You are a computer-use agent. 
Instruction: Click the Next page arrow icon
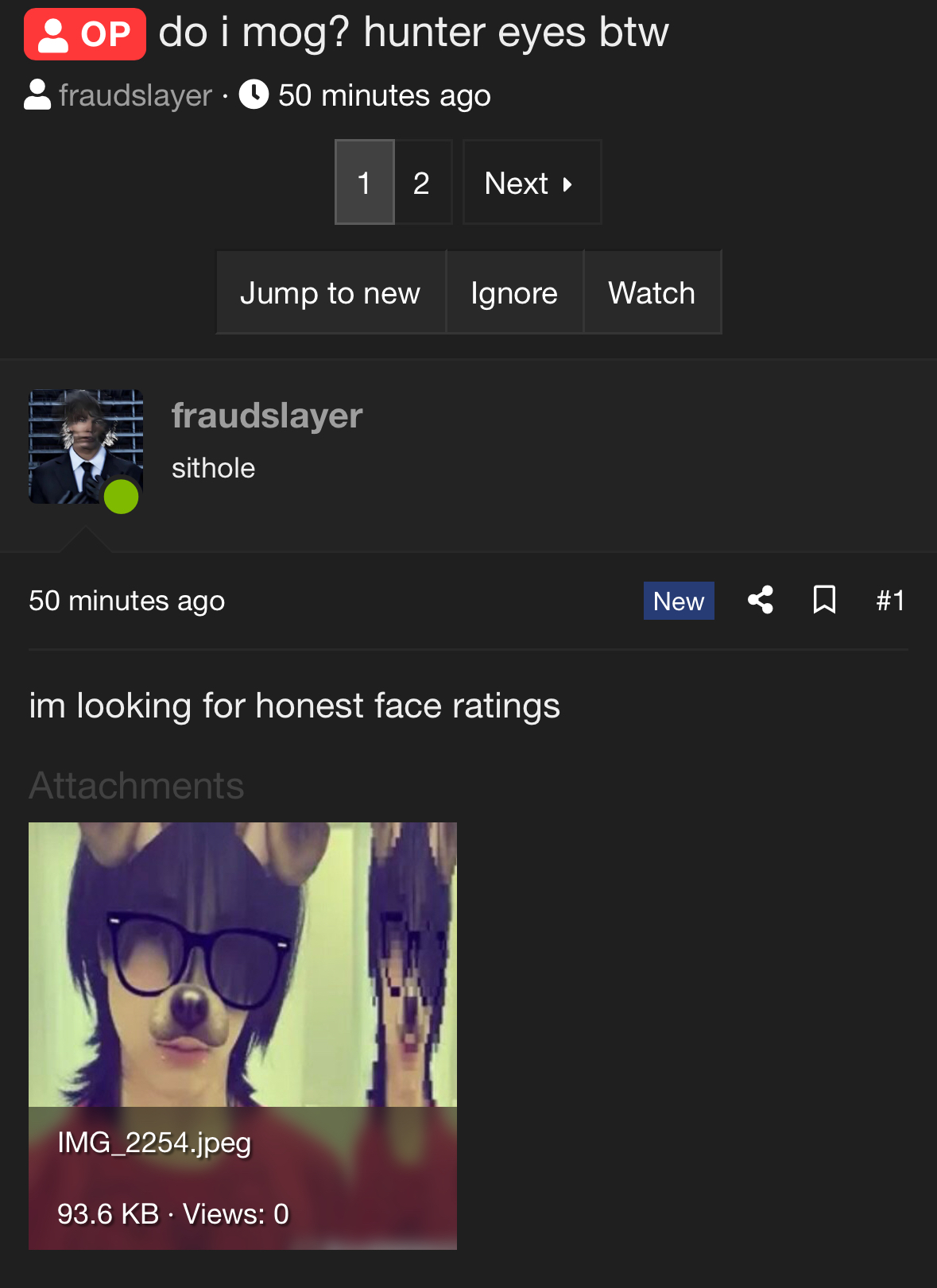567,184
